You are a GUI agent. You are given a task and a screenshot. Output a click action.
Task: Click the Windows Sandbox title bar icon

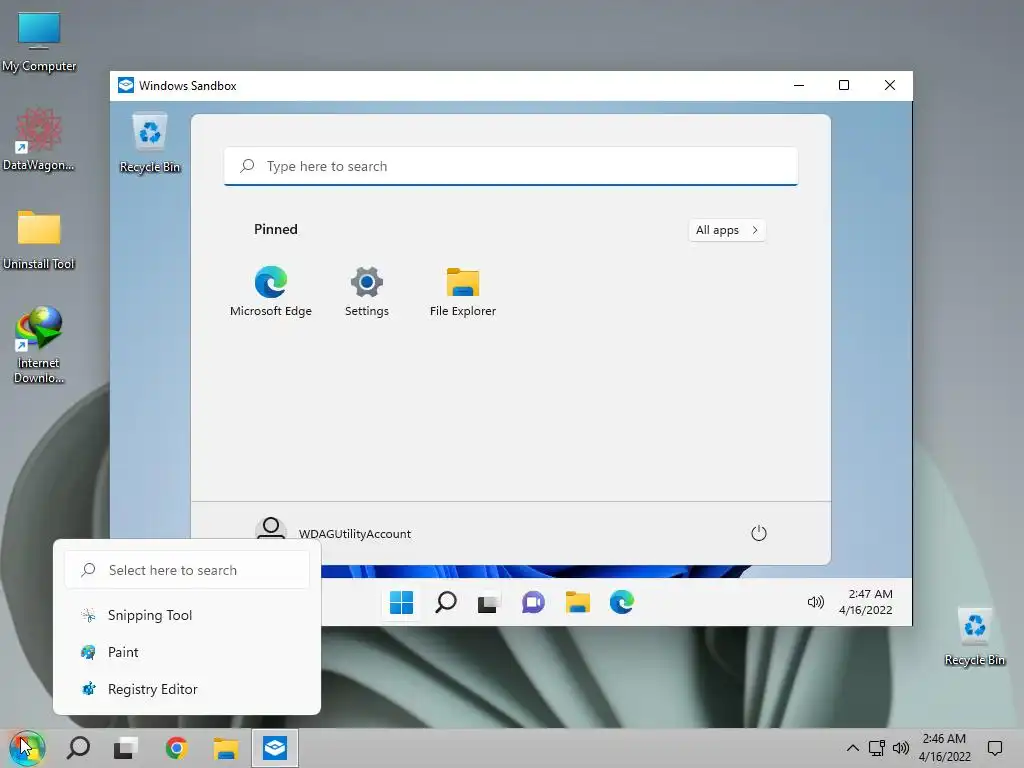pyautogui.click(x=125, y=85)
